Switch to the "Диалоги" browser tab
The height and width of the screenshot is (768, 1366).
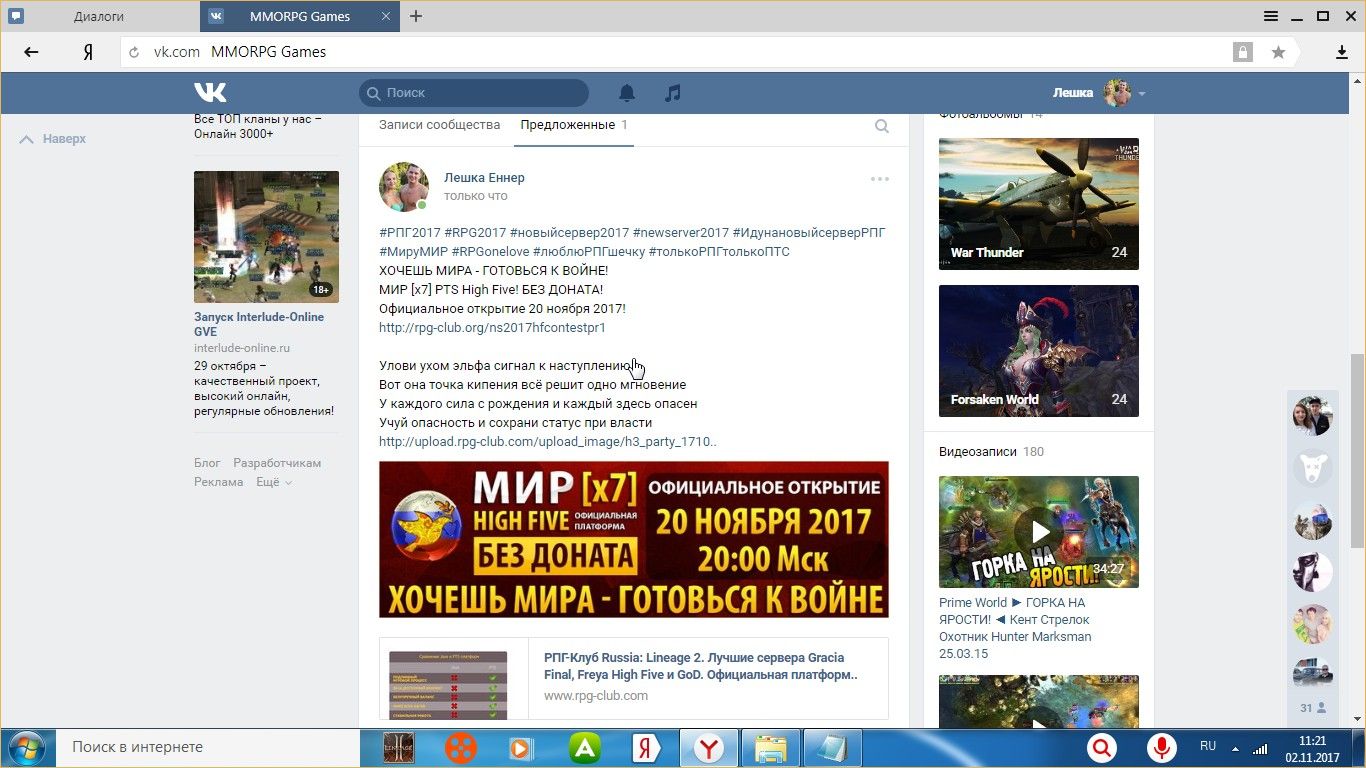pyautogui.click(x=100, y=16)
